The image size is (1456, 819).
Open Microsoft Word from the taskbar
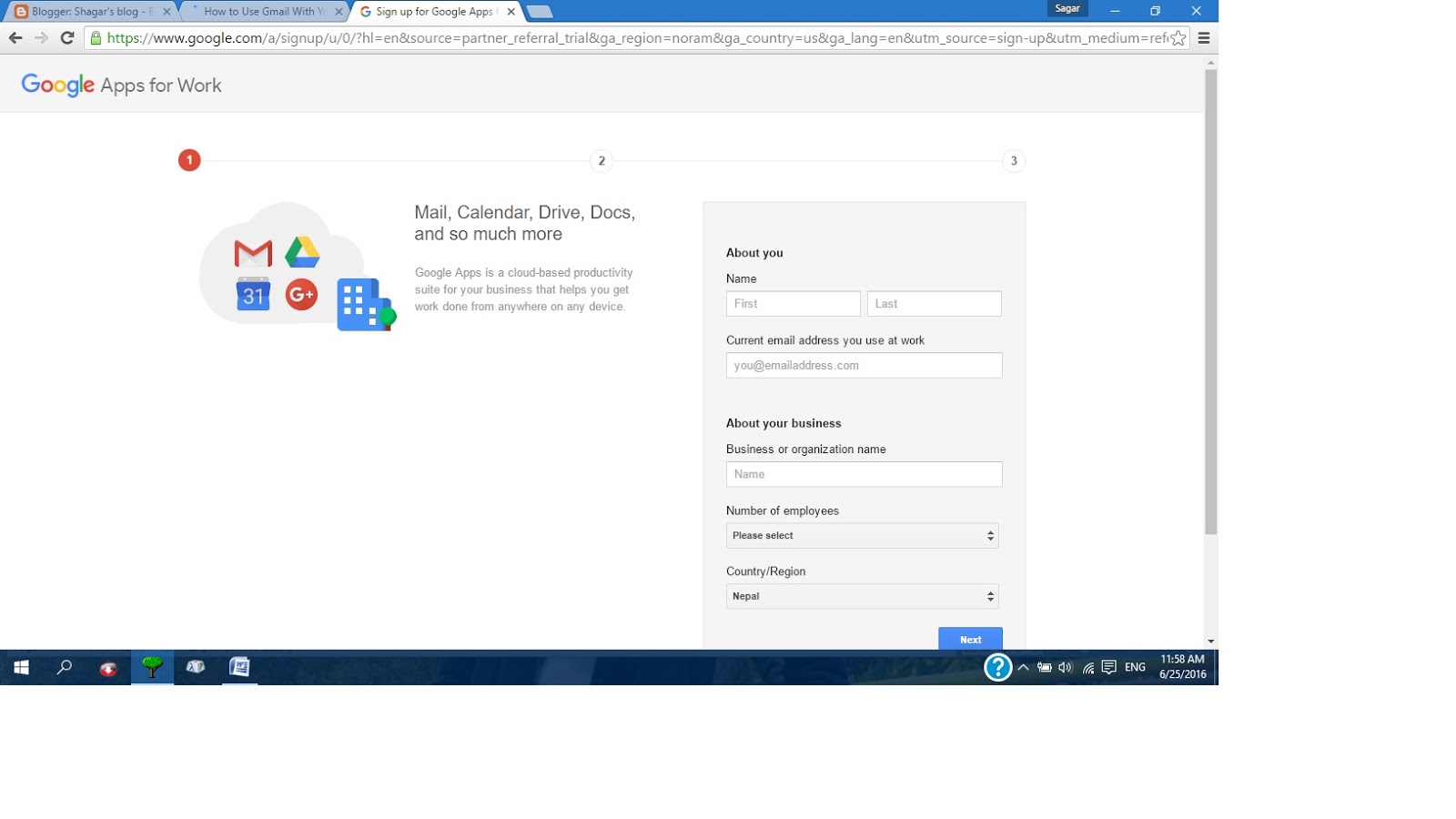click(x=239, y=667)
